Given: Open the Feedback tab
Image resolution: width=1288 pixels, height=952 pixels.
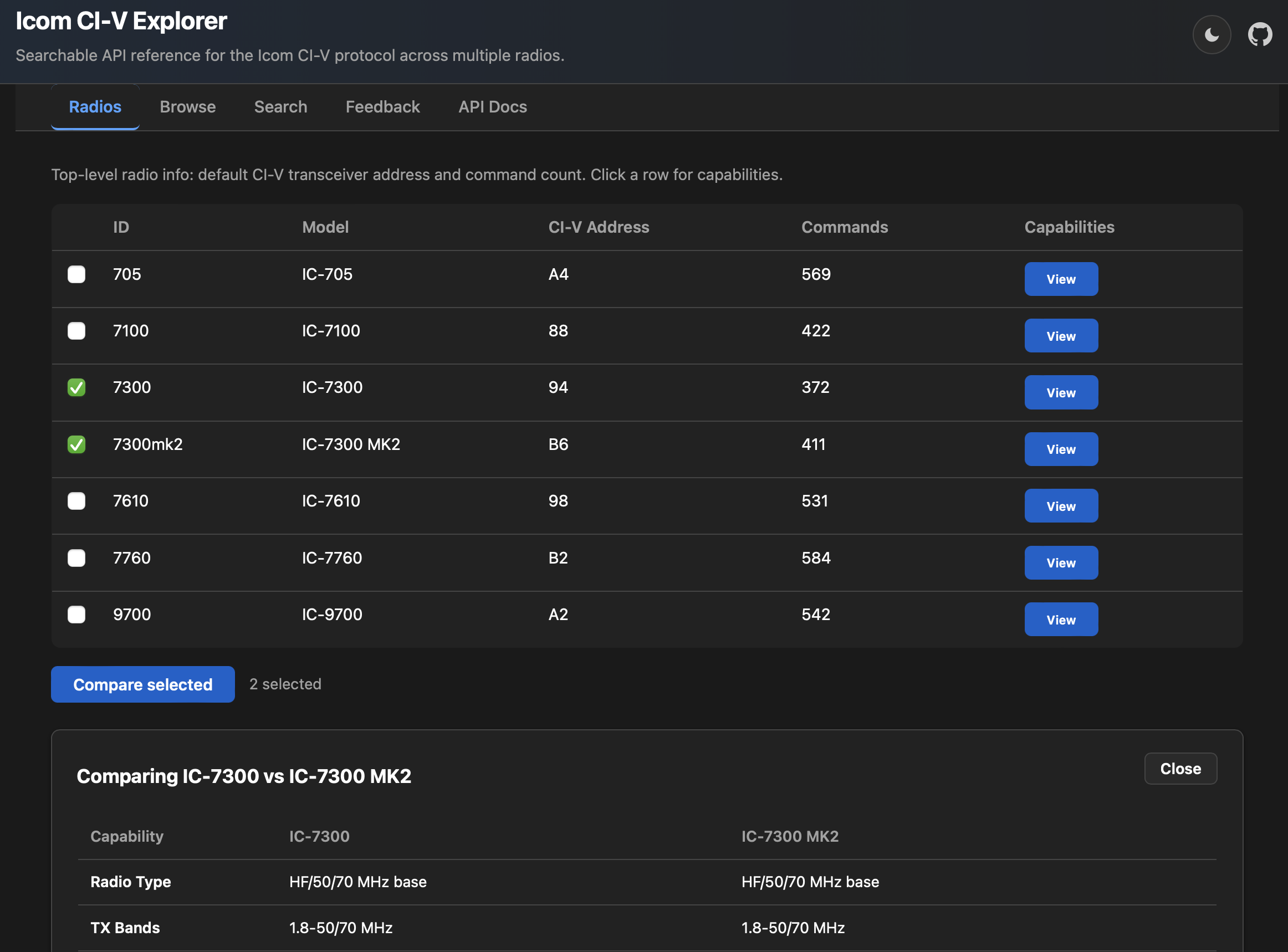Looking at the screenshot, I should tap(382, 107).
